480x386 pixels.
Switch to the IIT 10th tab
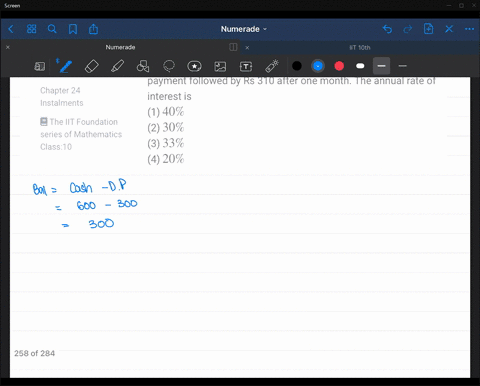point(360,48)
